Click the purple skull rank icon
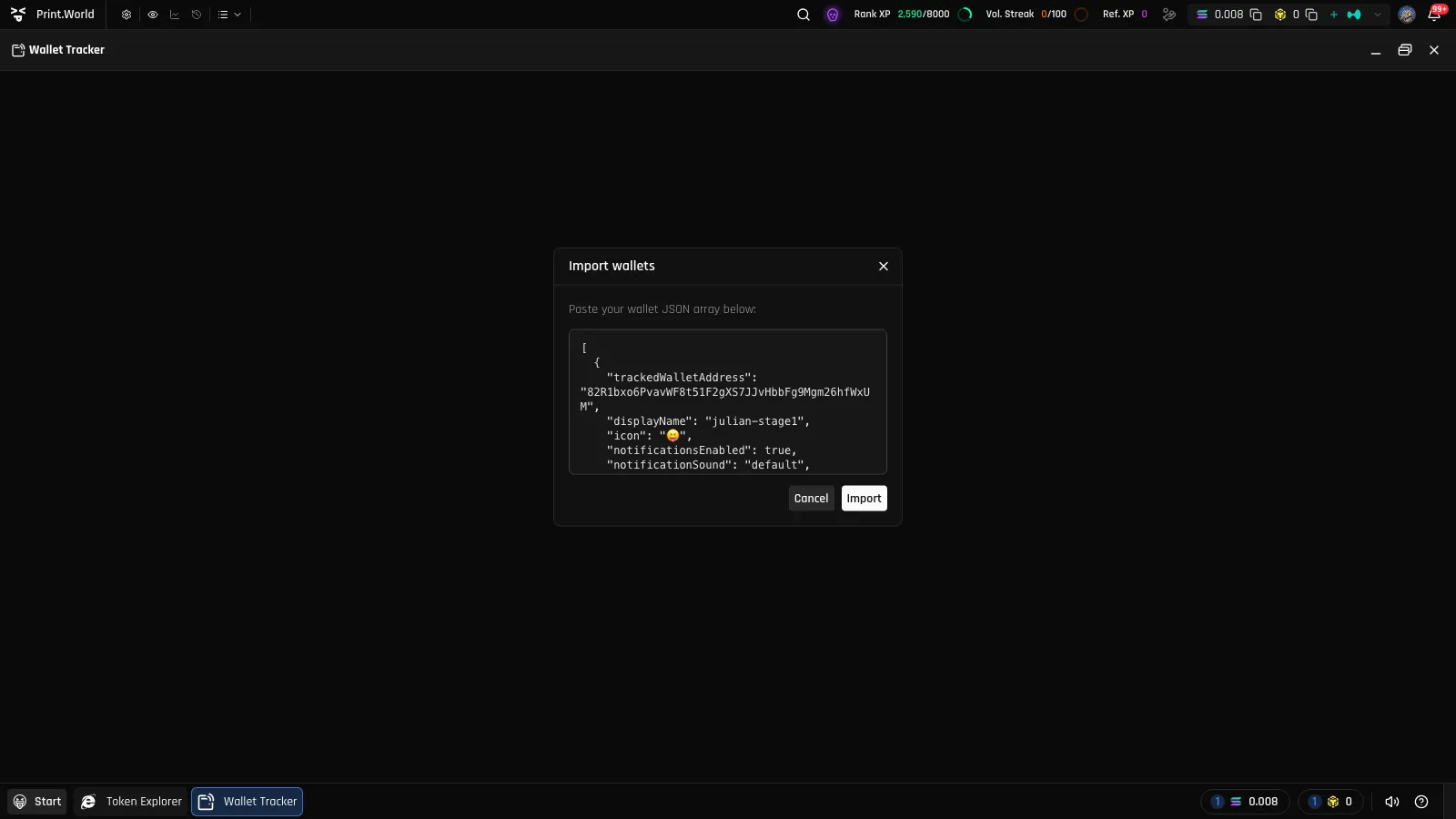 833,15
